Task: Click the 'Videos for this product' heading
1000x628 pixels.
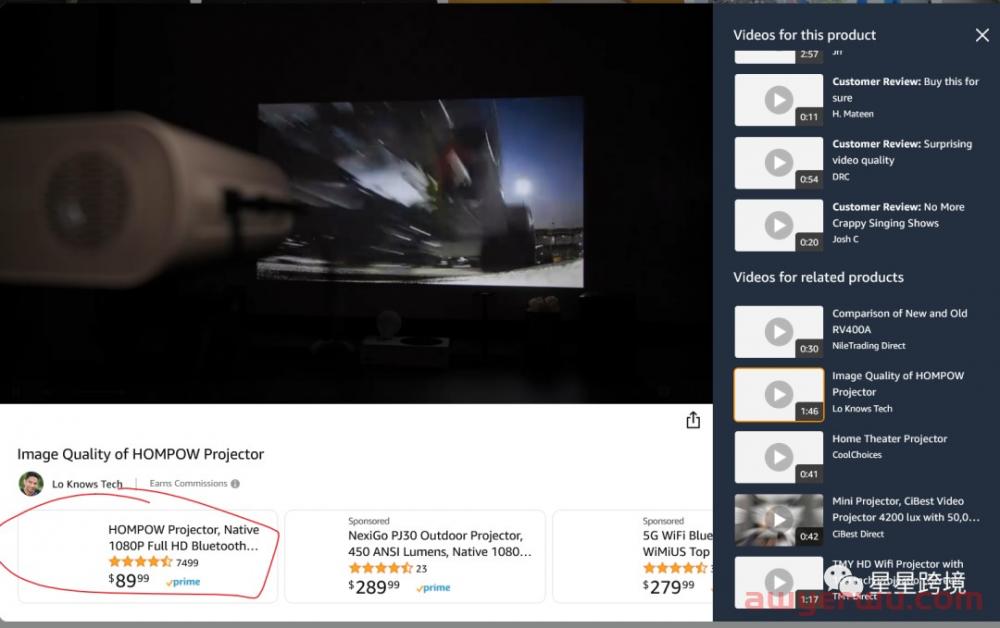Action: [804, 35]
